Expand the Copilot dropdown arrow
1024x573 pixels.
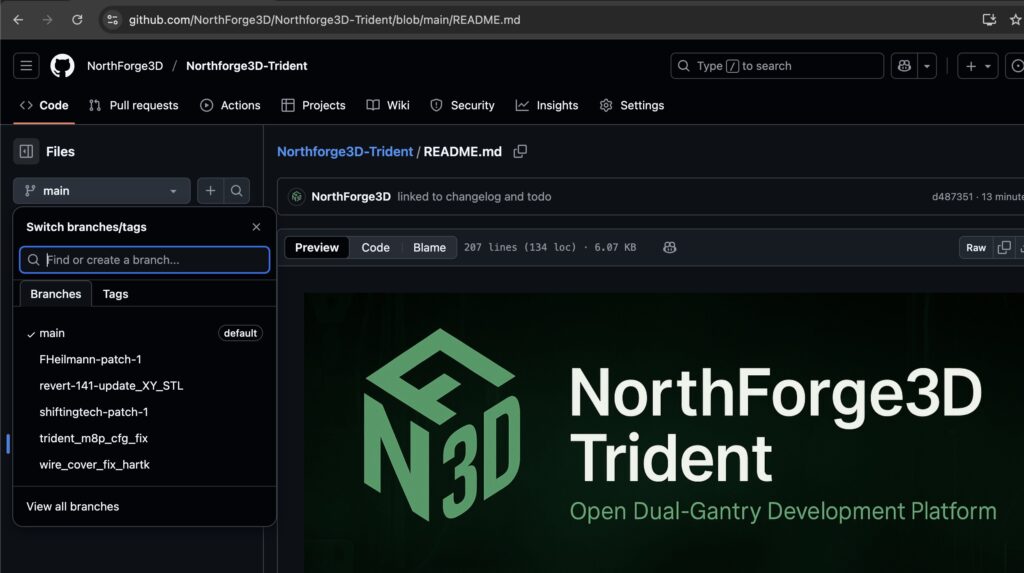928,66
